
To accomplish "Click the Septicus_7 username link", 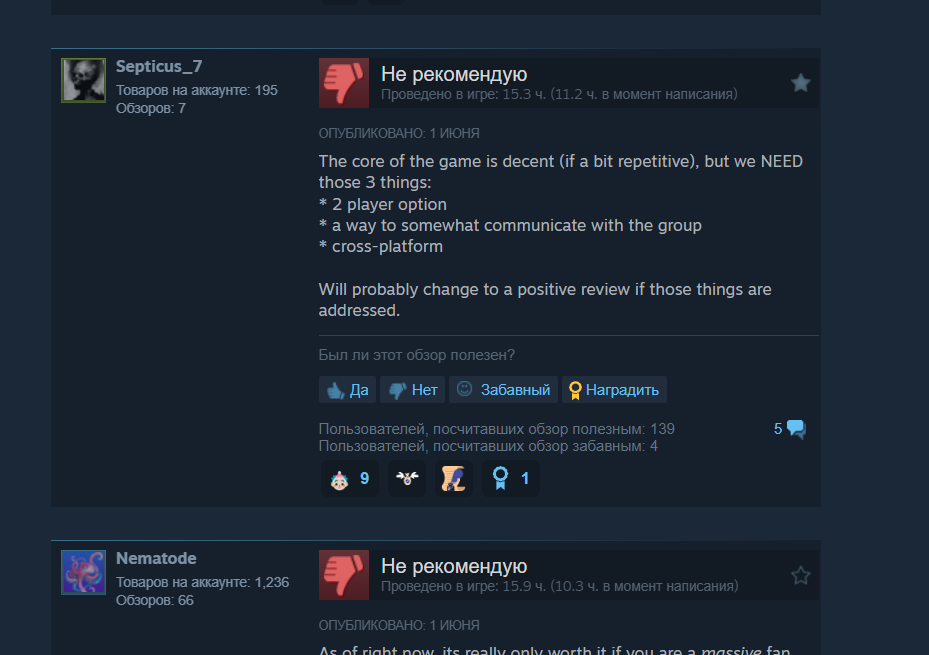I will [x=159, y=66].
